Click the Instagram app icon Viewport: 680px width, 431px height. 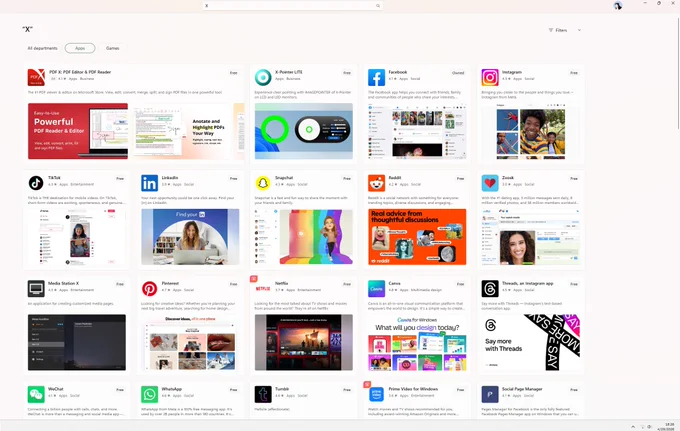click(x=490, y=77)
